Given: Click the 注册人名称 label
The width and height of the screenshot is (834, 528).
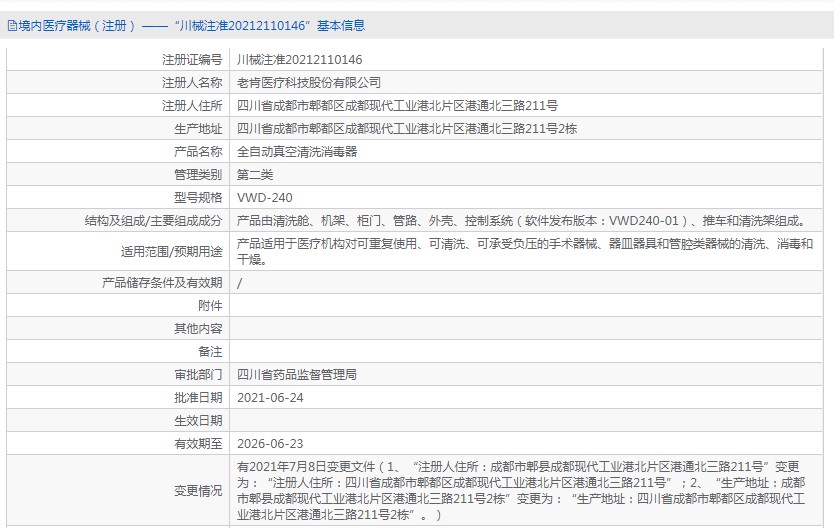Looking at the screenshot, I should point(193,82).
